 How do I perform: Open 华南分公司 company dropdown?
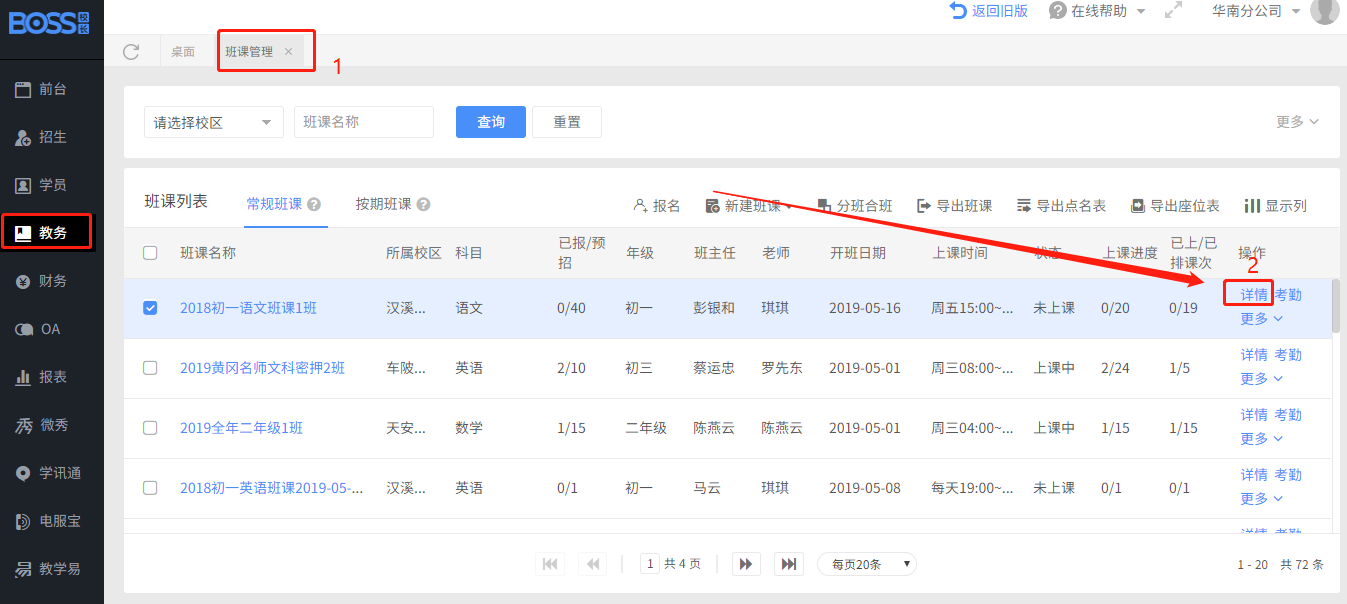coord(1255,11)
